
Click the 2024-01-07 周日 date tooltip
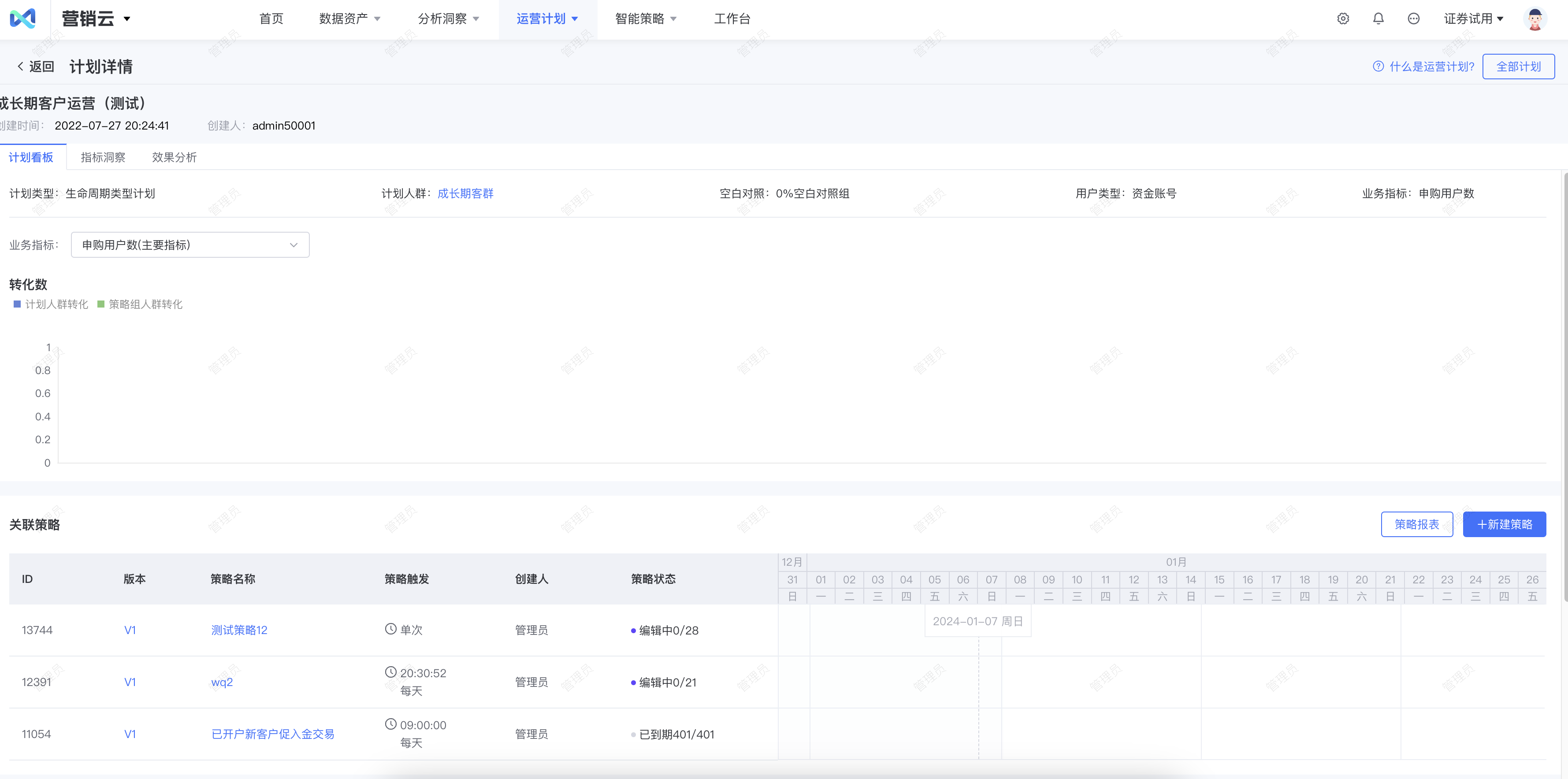click(x=977, y=621)
